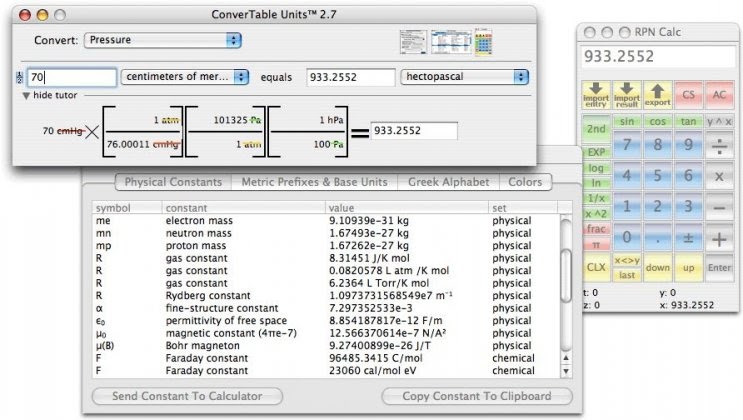Click the multiply key
This screenshot has height=420, width=743.
[x=719, y=176]
